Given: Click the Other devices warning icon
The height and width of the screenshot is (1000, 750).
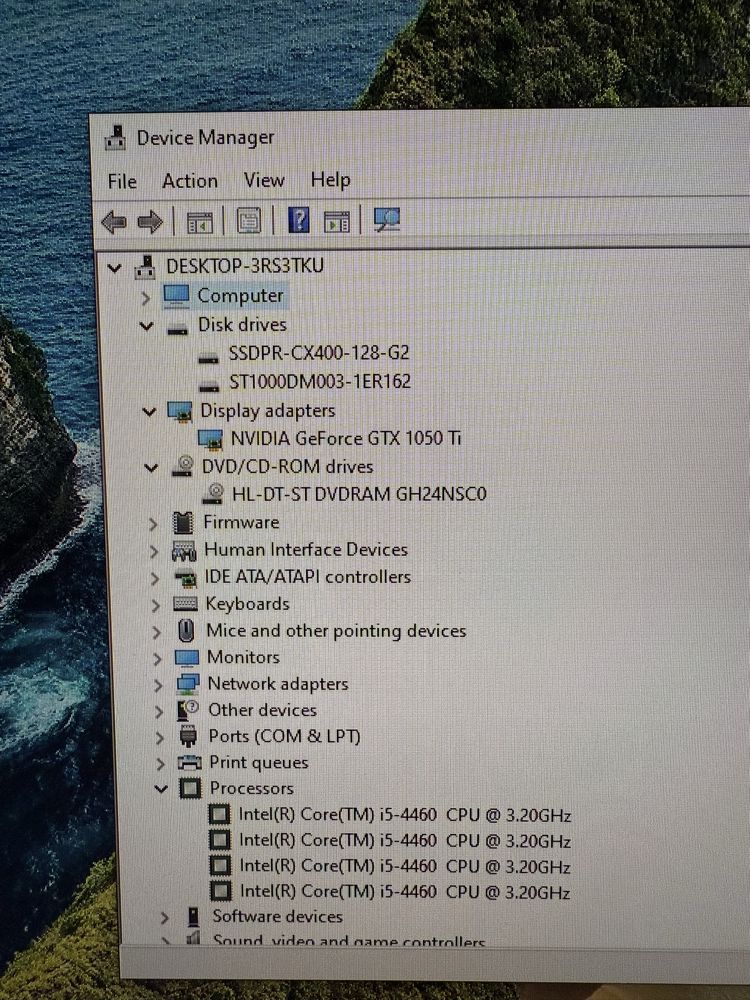Looking at the screenshot, I should tap(188, 710).
